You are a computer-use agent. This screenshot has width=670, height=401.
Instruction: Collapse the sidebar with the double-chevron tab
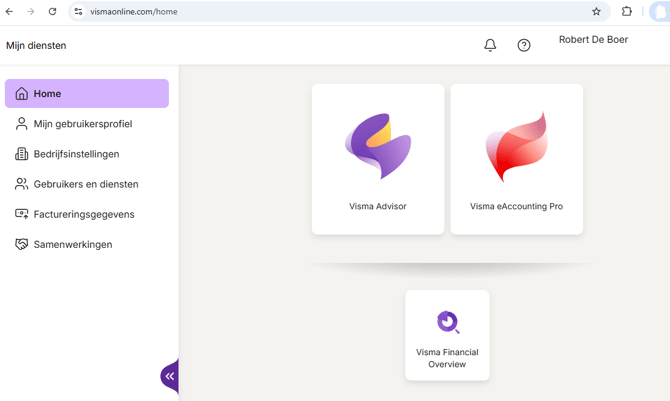pyautogui.click(x=170, y=376)
